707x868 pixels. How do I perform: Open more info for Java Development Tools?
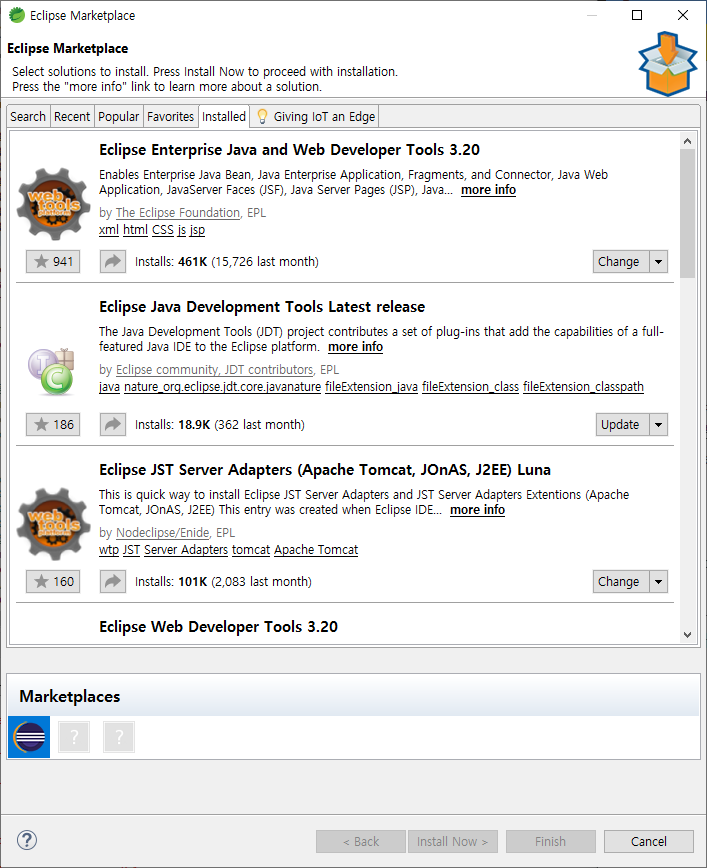click(x=355, y=347)
